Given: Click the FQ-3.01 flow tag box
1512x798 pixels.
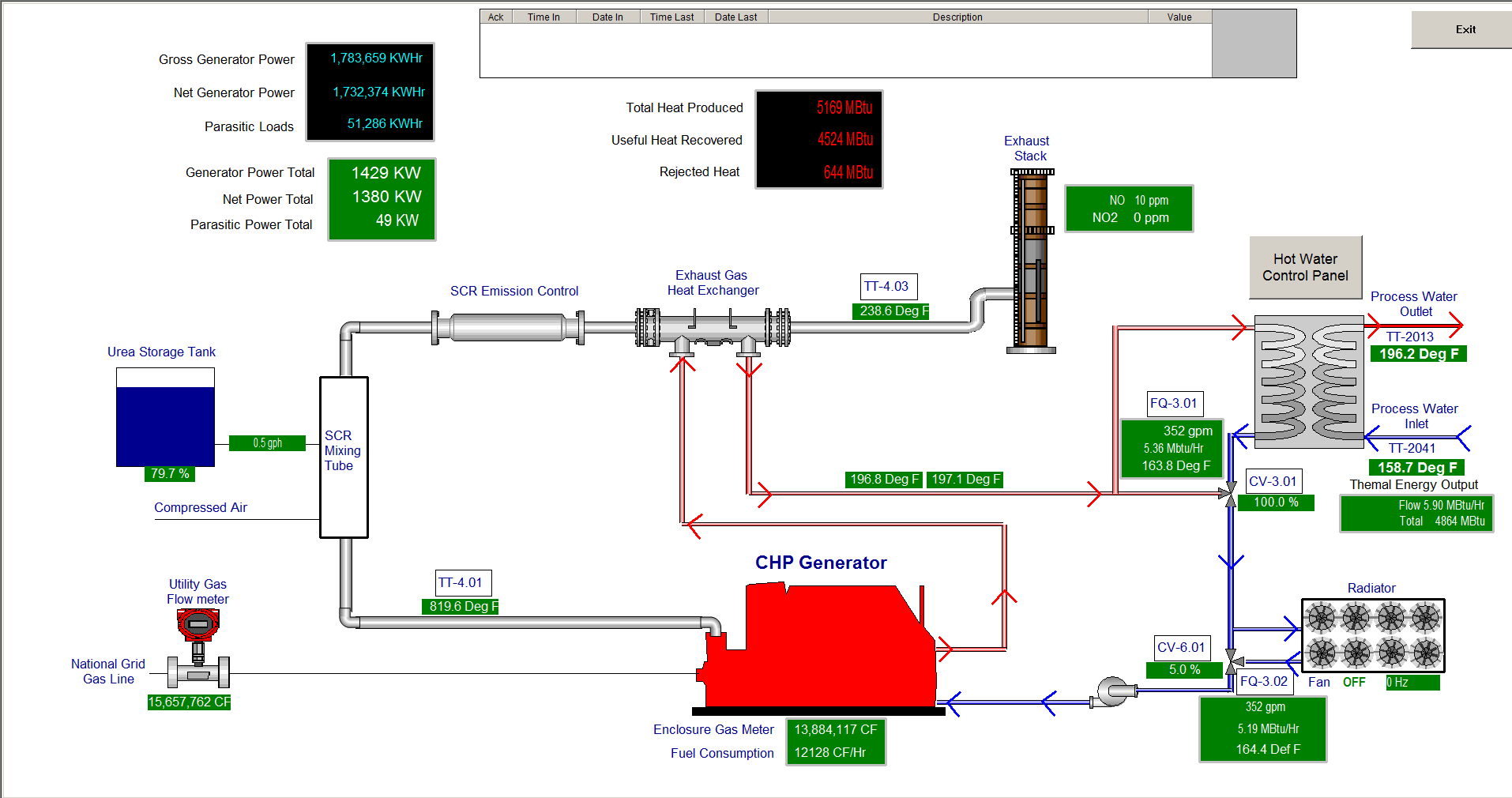Looking at the screenshot, I should coord(1175,404).
